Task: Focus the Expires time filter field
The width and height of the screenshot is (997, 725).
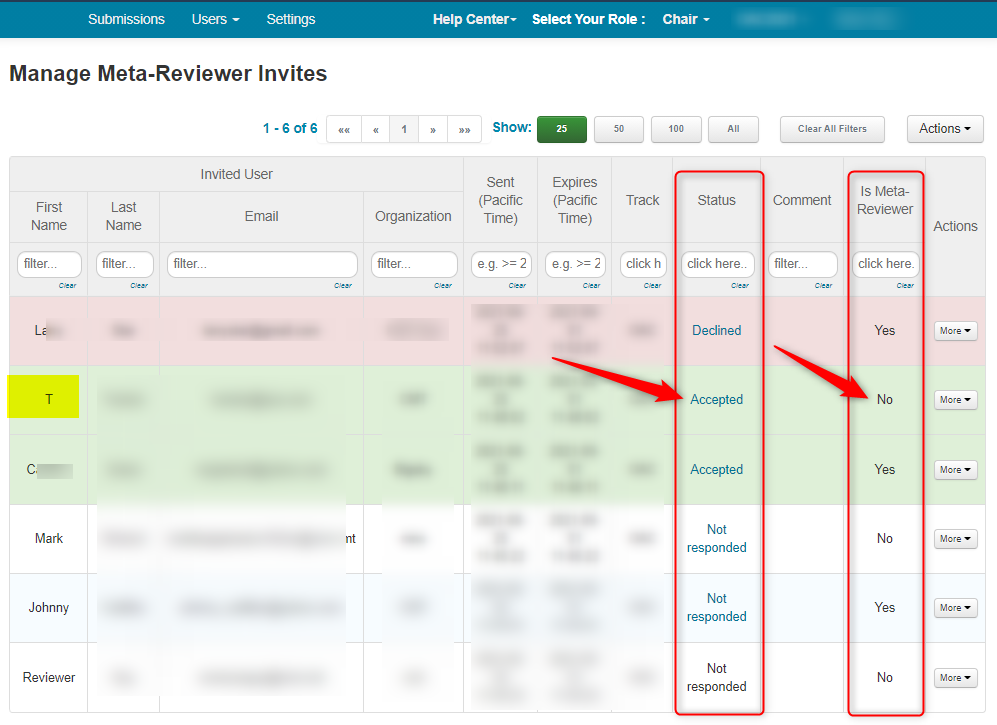Action: pyautogui.click(x=575, y=264)
